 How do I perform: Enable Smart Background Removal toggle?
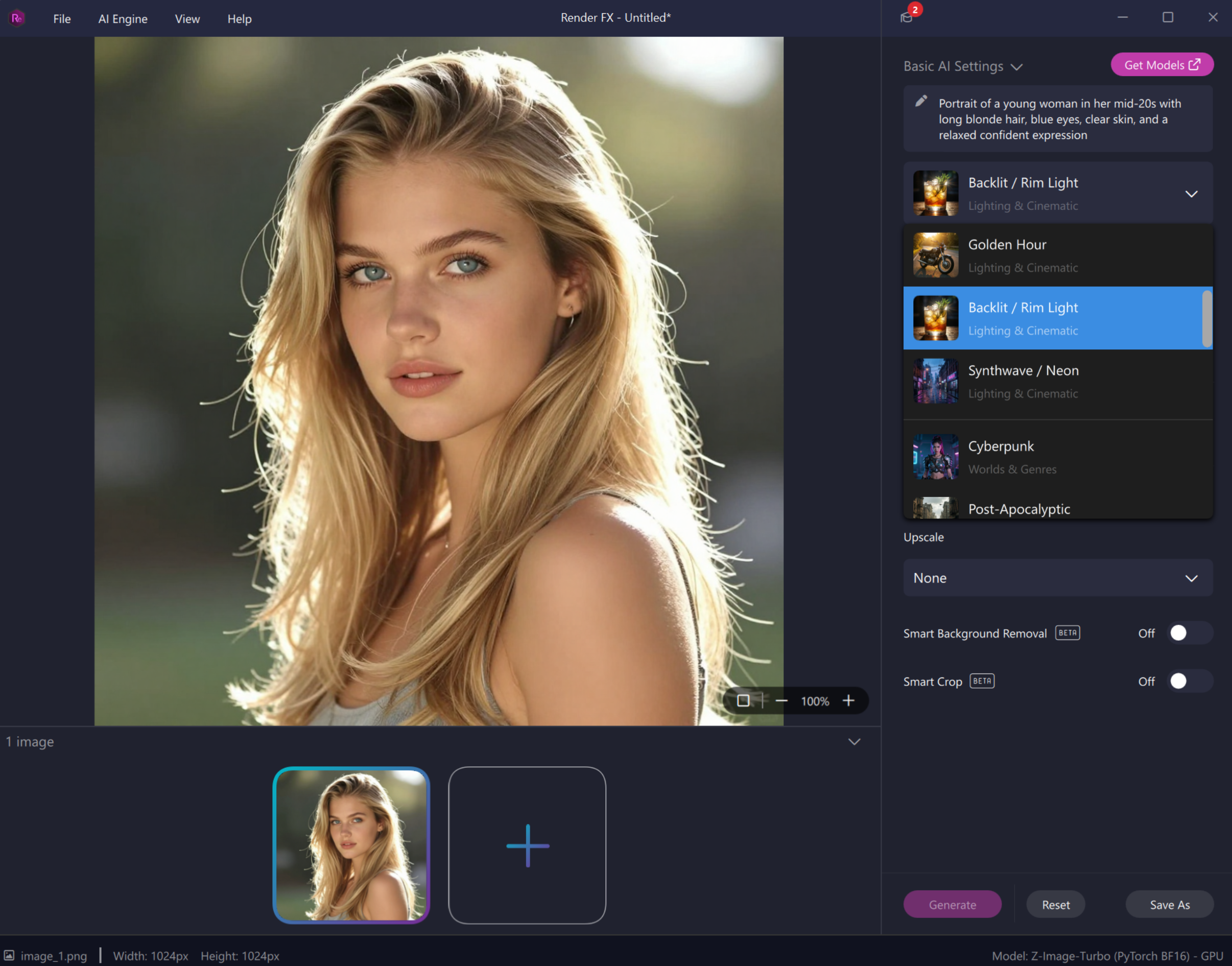coord(1189,633)
